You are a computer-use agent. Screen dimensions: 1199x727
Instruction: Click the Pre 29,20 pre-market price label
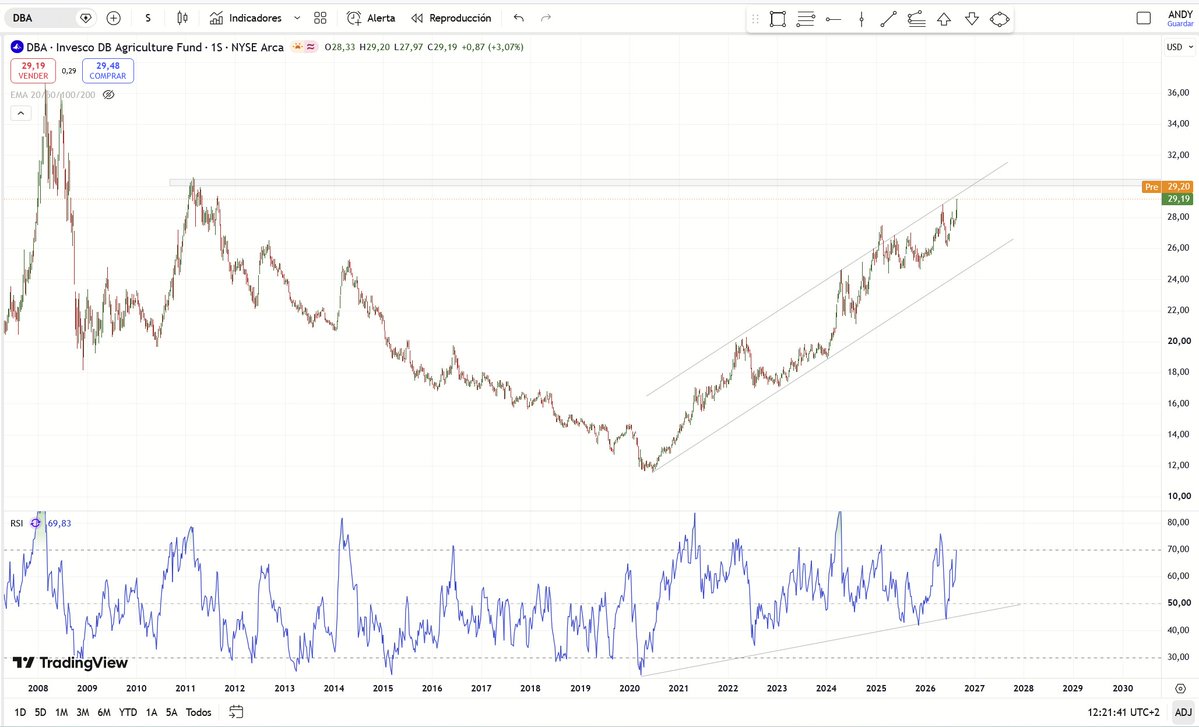coord(1168,187)
